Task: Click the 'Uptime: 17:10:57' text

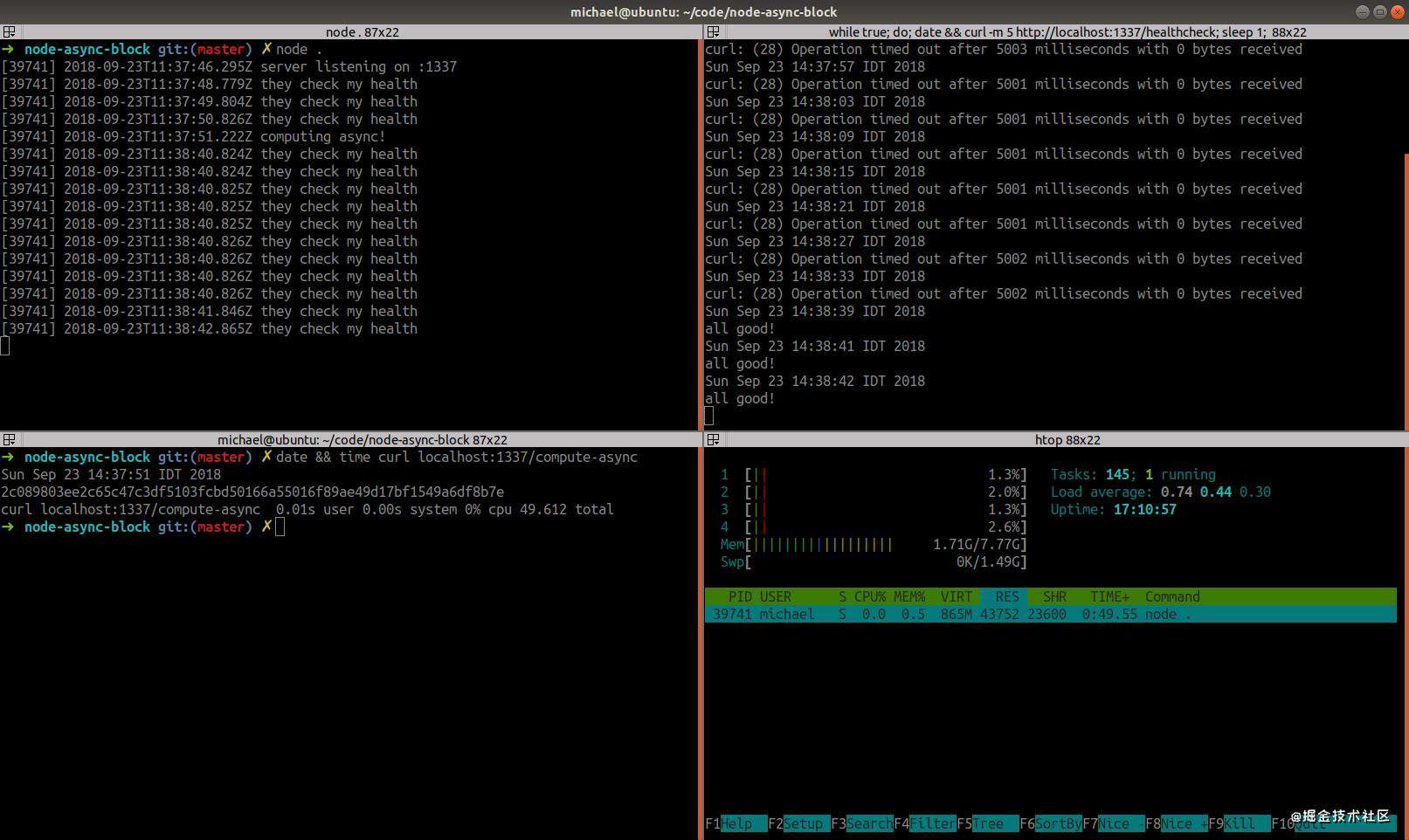Action: click(1113, 509)
